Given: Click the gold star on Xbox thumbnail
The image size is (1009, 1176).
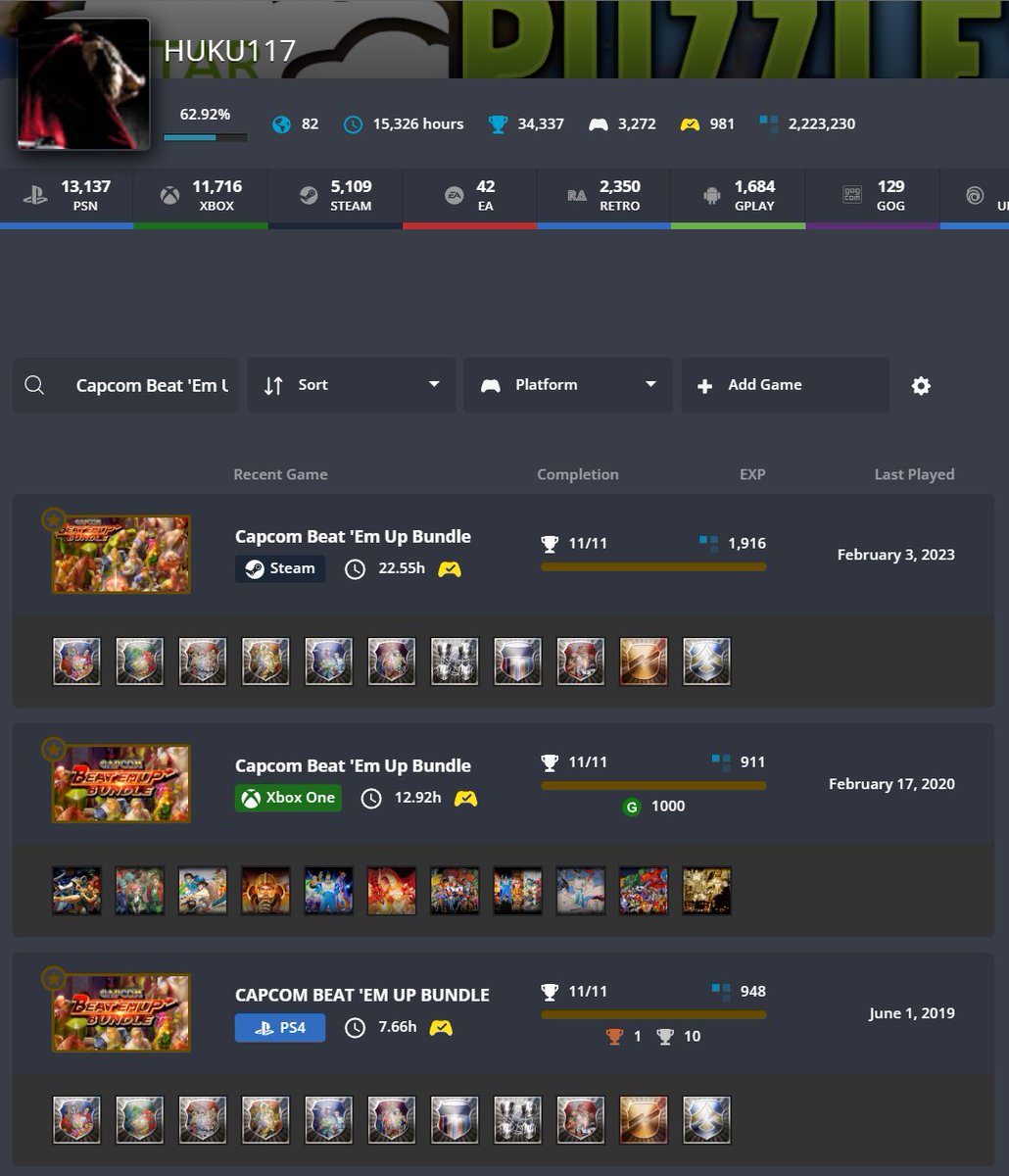Looking at the screenshot, I should tap(54, 749).
